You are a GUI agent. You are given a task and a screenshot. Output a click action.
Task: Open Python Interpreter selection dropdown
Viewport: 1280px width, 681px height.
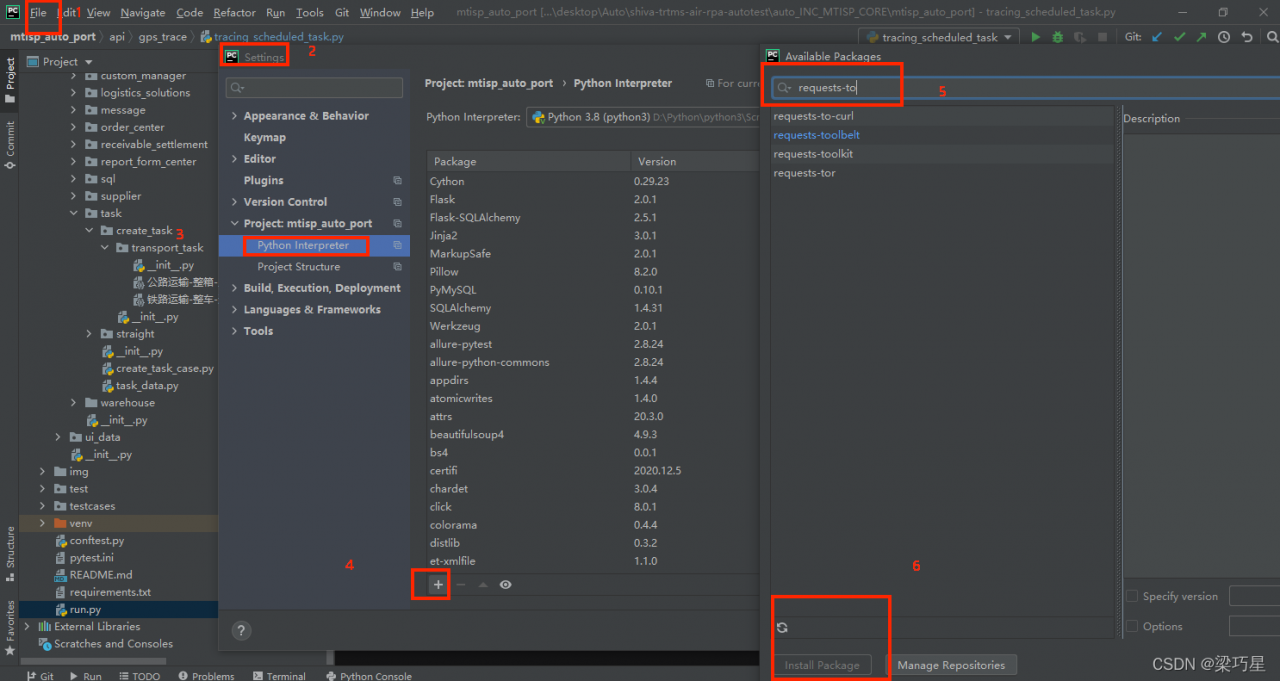(x=643, y=117)
